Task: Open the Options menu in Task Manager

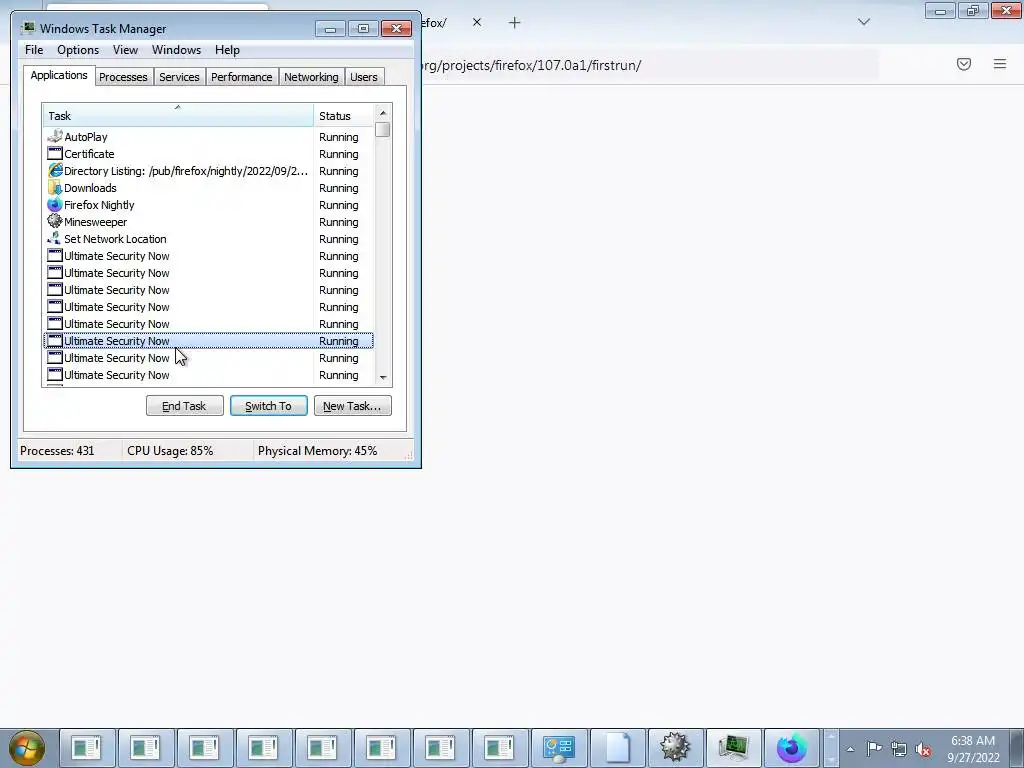Action: click(78, 50)
